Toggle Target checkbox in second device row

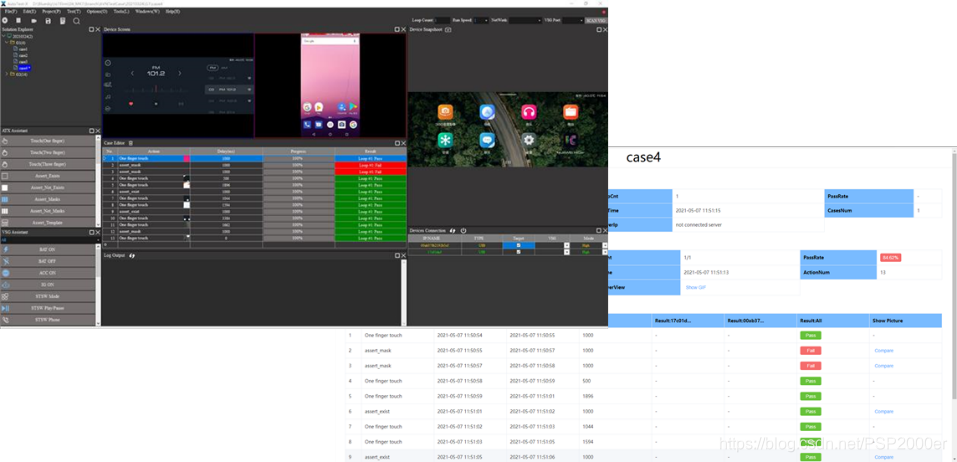pos(519,251)
